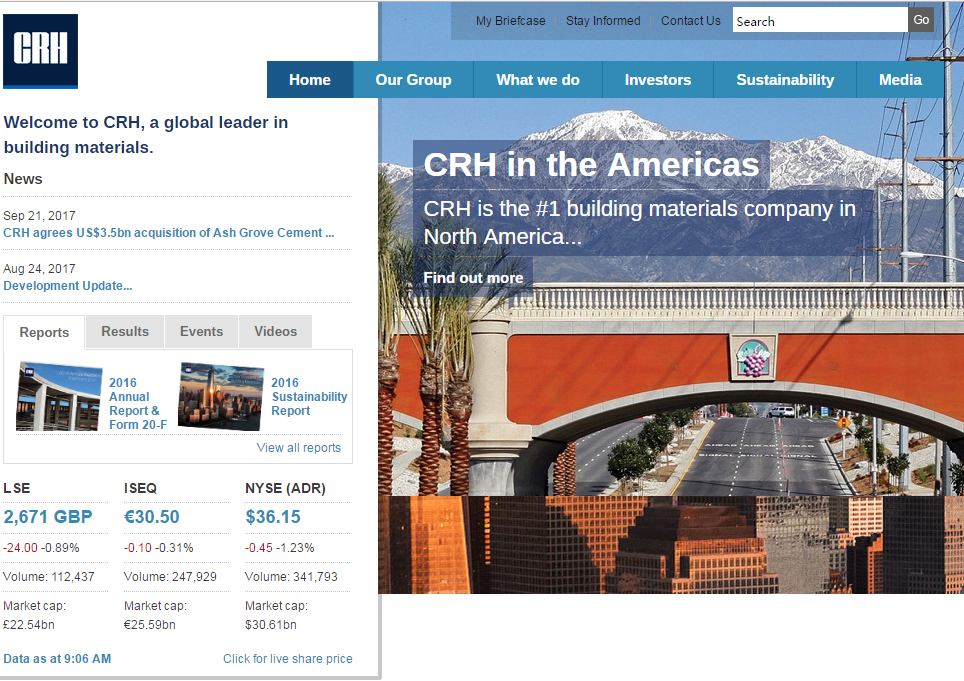Viewport: 964px width, 681px height.
Task: Click the ISEQ Volume: 247,929 value
Action: tap(170, 577)
